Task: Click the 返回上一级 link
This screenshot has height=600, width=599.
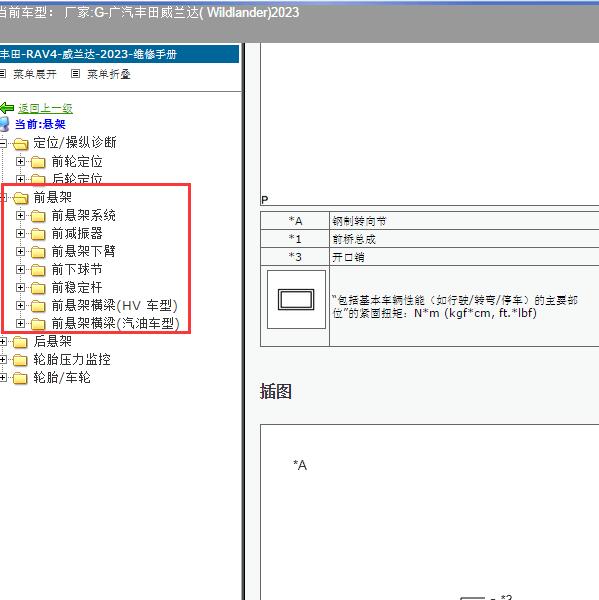Action: point(45,109)
